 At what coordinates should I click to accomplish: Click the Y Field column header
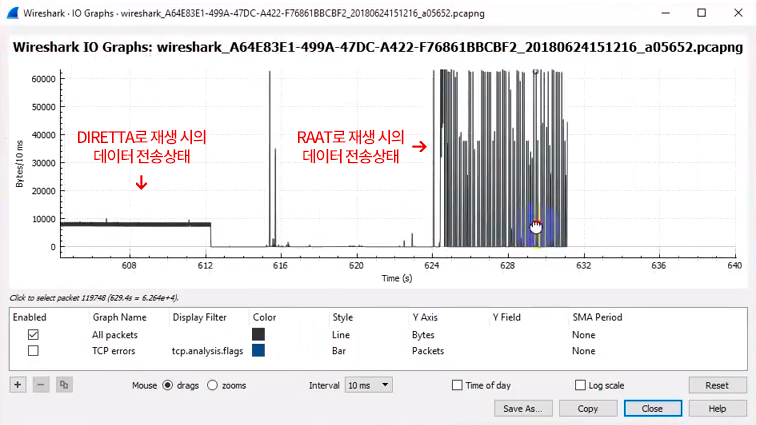tap(506, 317)
